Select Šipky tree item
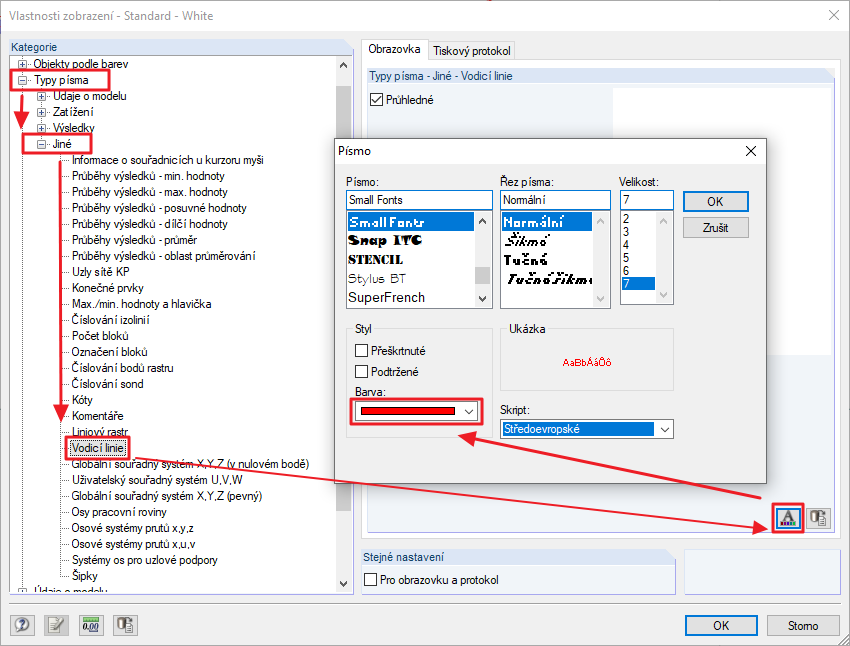 (x=85, y=576)
